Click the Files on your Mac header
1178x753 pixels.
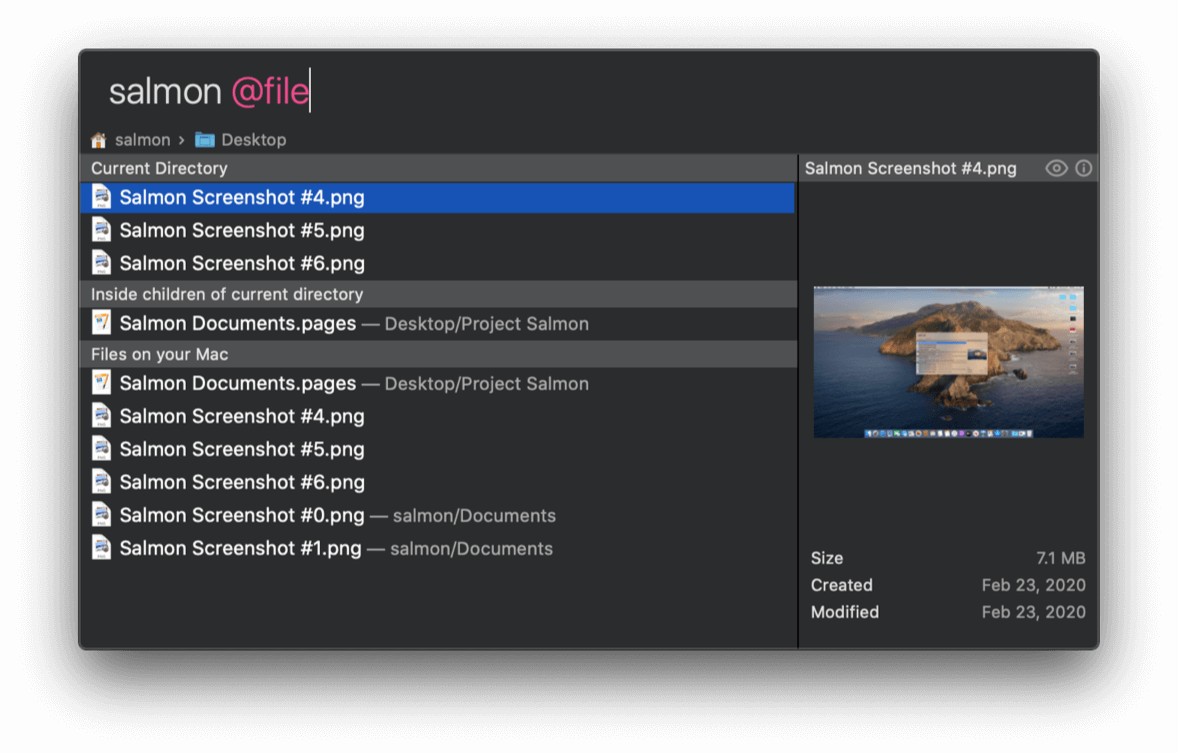click(437, 355)
